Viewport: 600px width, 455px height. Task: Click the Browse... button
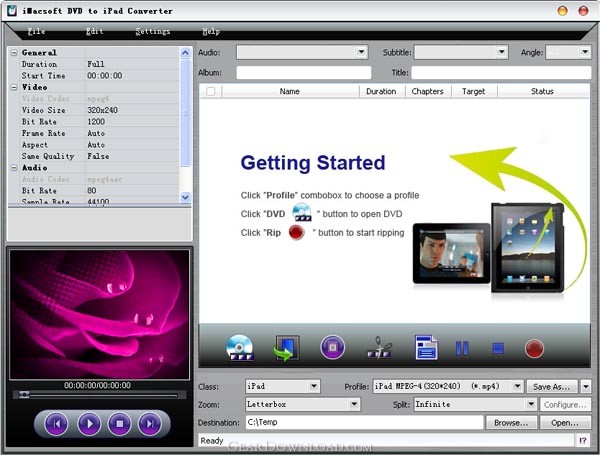coord(511,423)
